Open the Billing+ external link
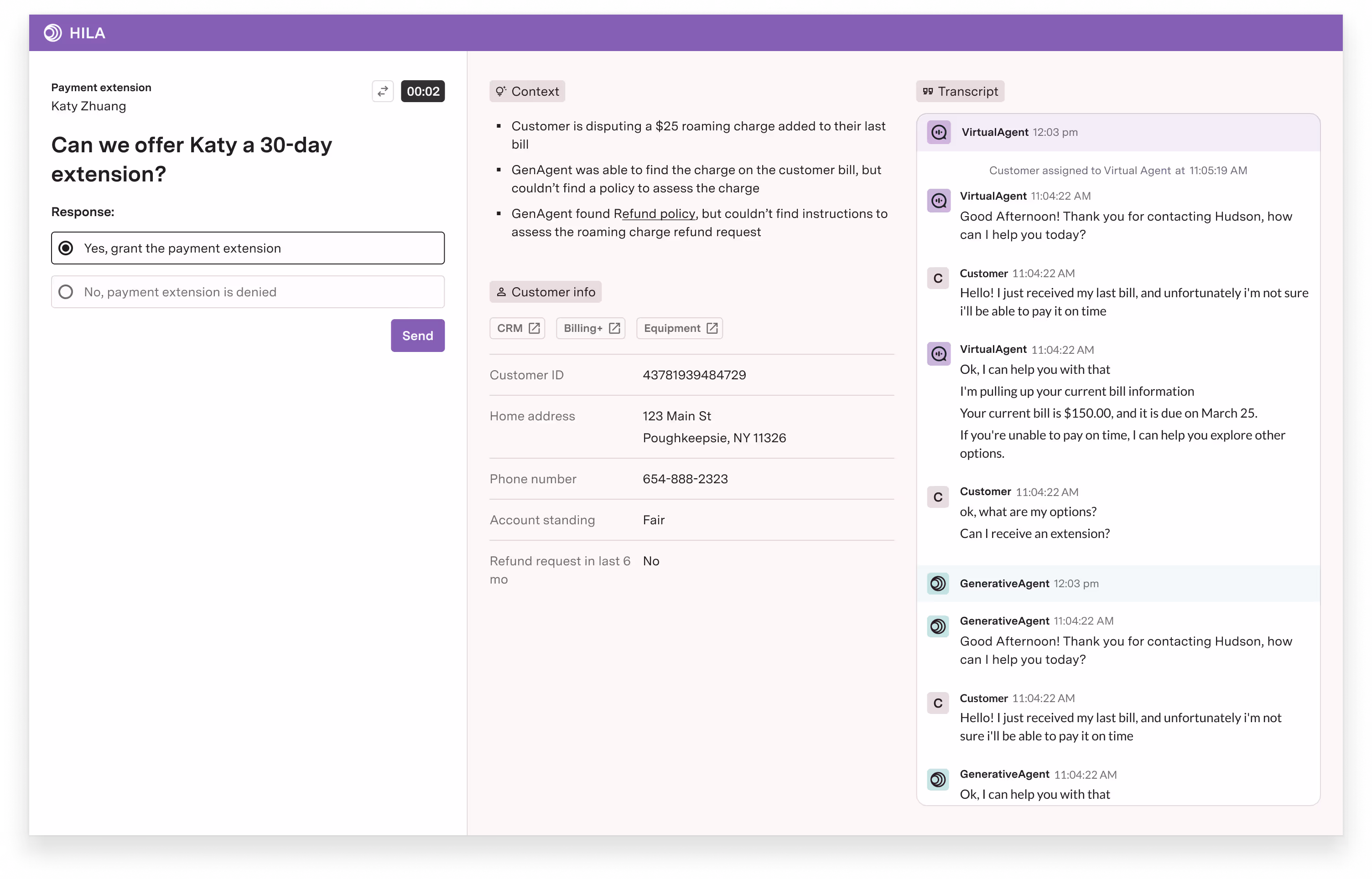1372x879 pixels. (x=590, y=328)
